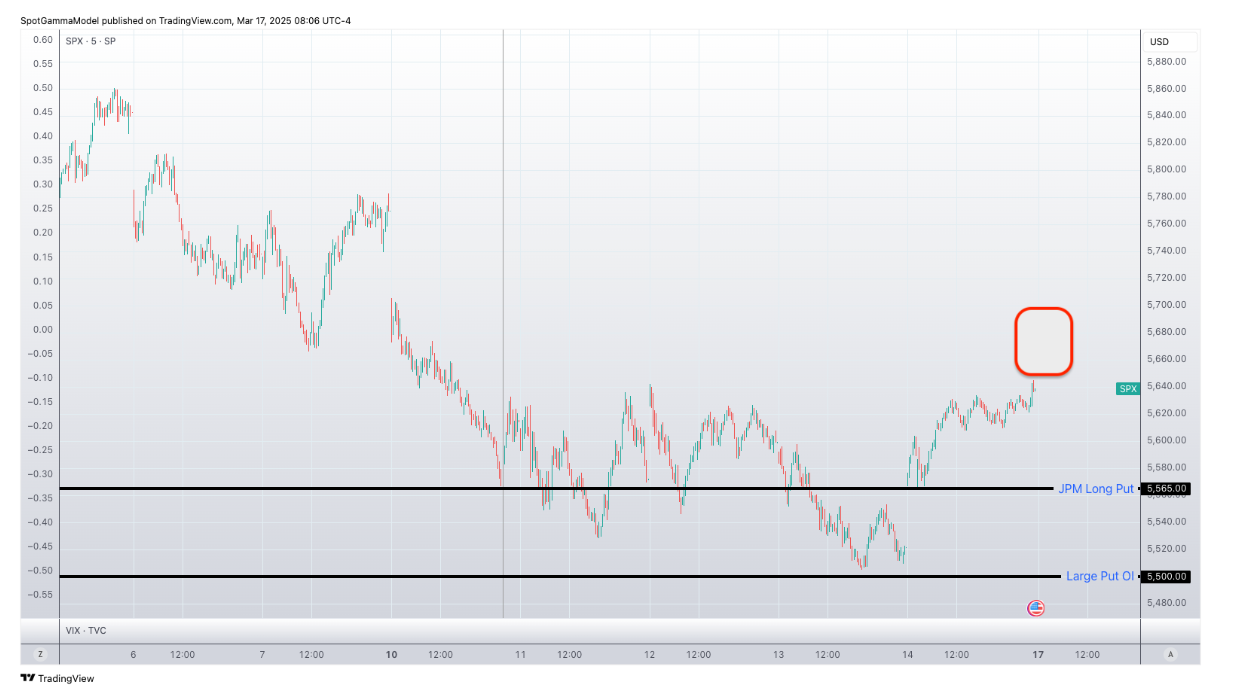Click the SPX · 5 · SP symbol title
Screen dimensions: 1240x694
click(90, 40)
